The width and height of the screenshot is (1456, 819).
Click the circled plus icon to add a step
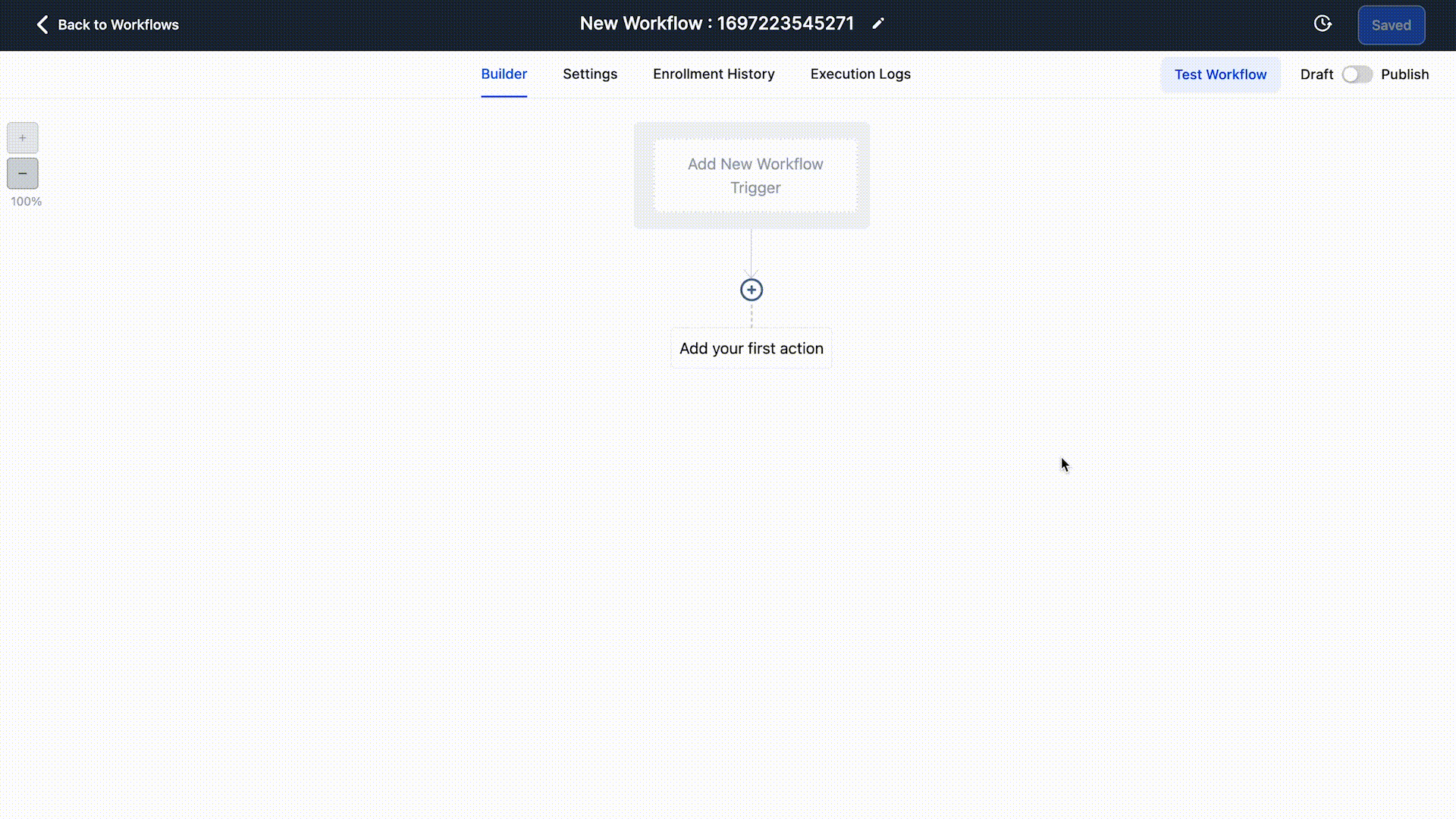[x=752, y=290]
